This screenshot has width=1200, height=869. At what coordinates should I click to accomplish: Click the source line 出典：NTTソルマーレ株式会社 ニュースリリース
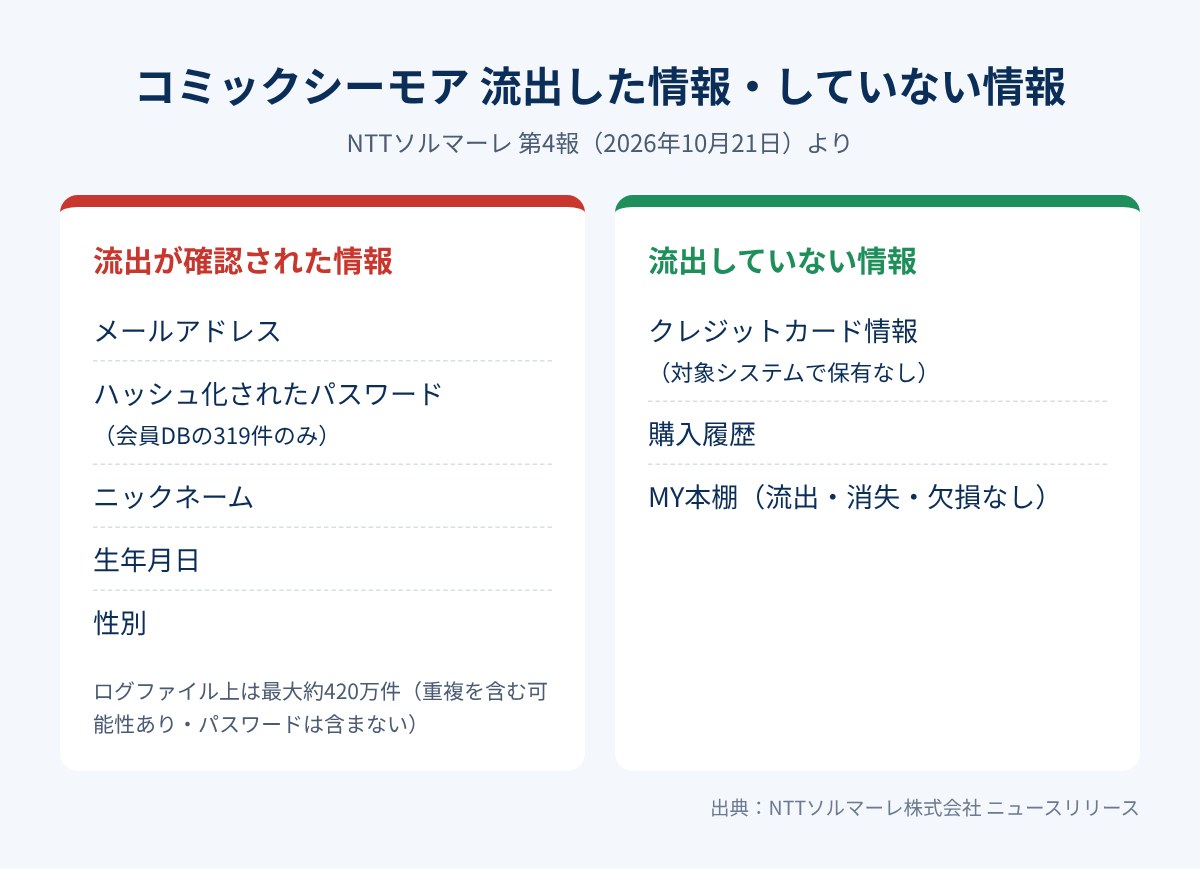(x=925, y=808)
